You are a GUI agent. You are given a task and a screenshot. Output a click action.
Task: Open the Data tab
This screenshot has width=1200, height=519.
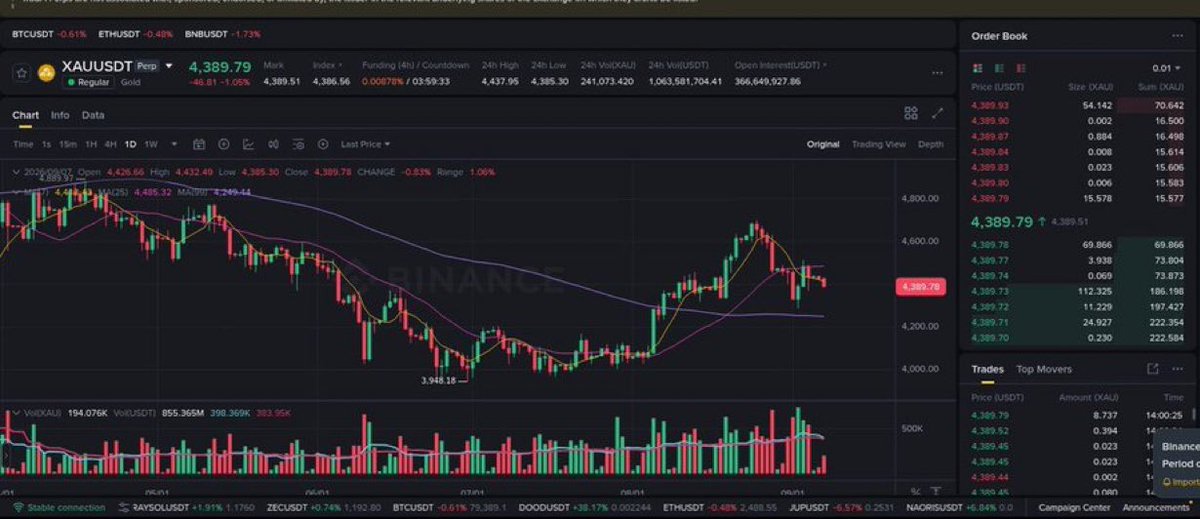[x=93, y=115]
